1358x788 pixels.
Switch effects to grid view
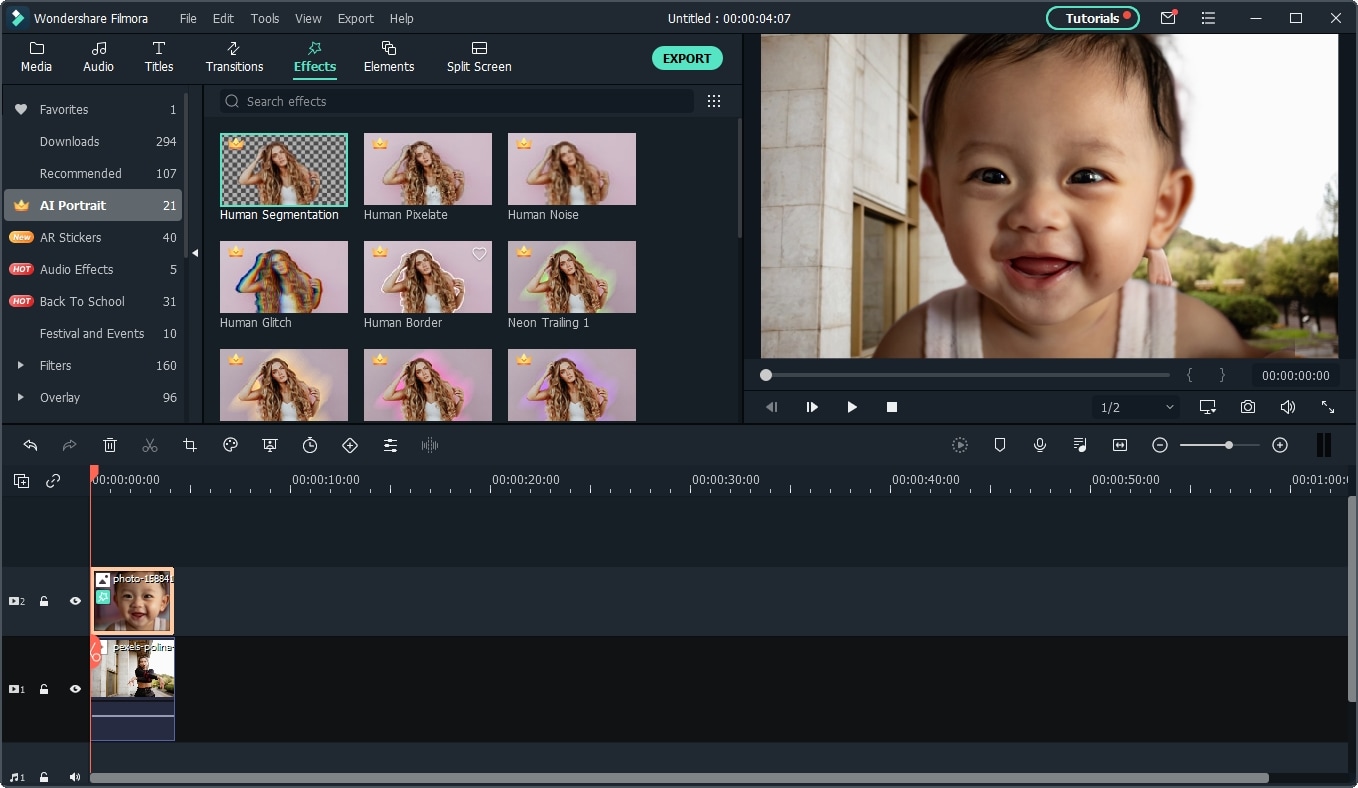[x=714, y=101]
